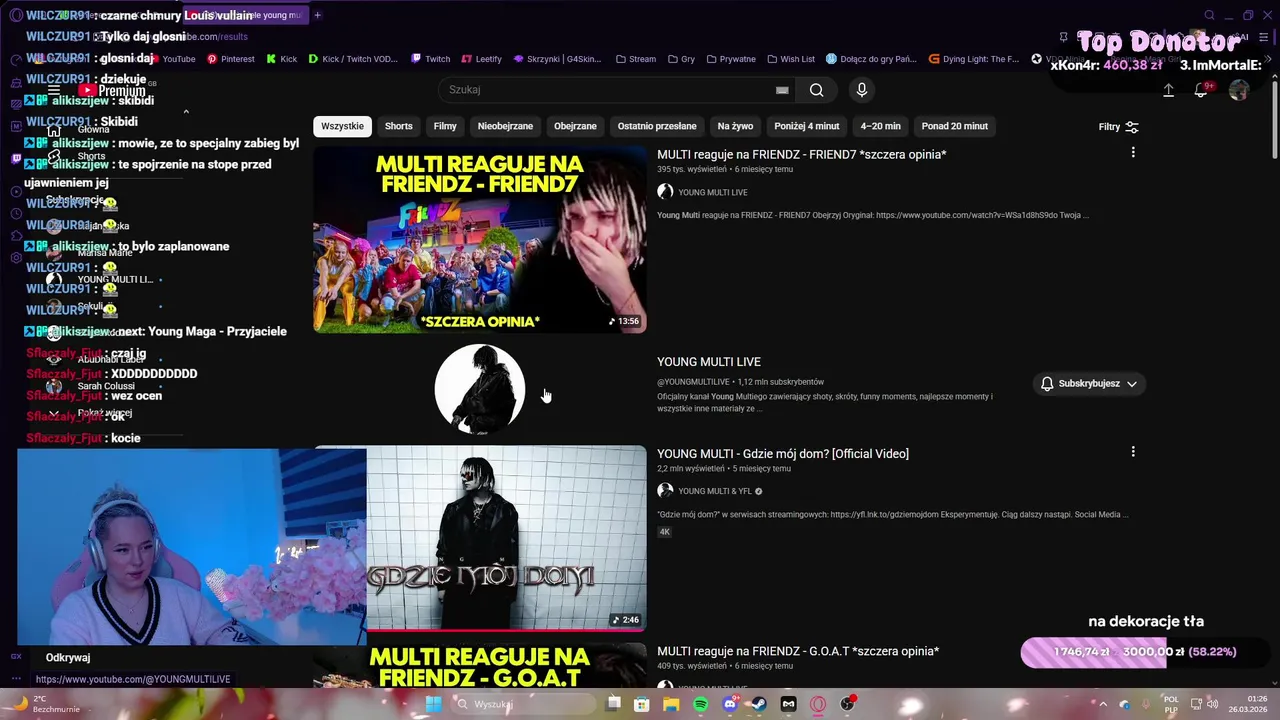This screenshot has width=1280, height=720.
Task: Open Microsoft Store from the taskbar
Action: point(642,704)
